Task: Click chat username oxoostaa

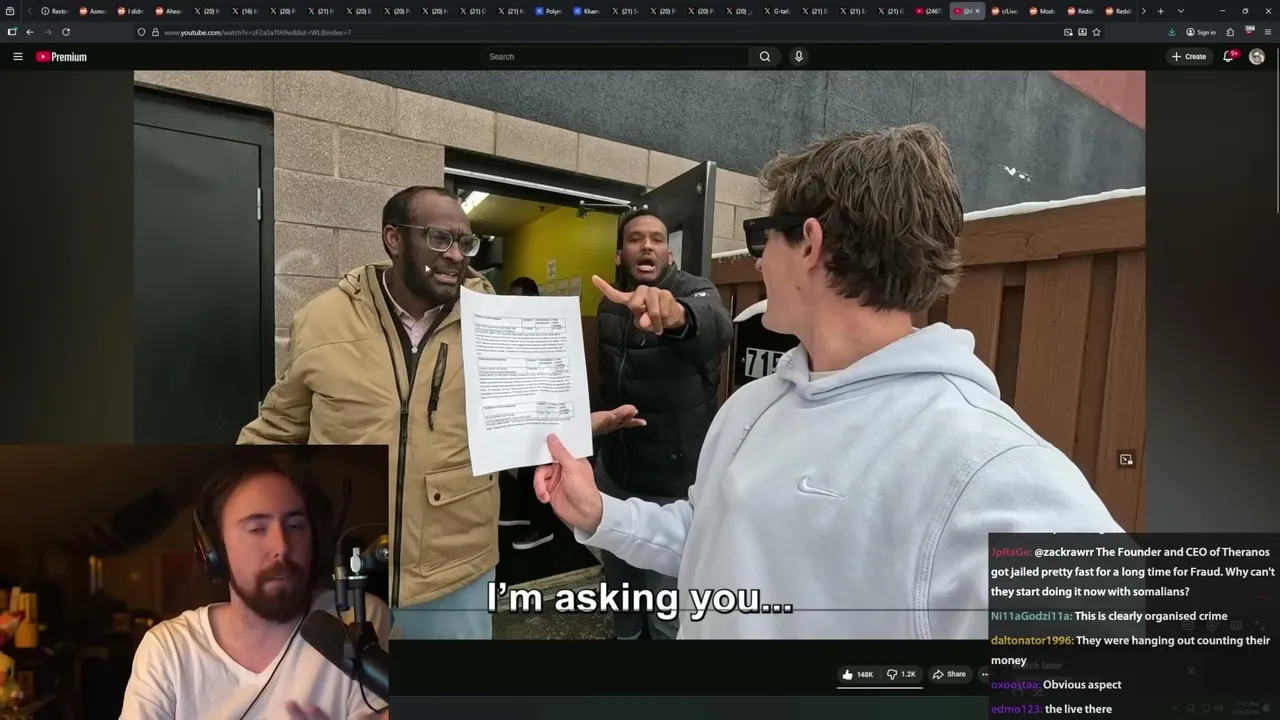Action: [x=1015, y=685]
